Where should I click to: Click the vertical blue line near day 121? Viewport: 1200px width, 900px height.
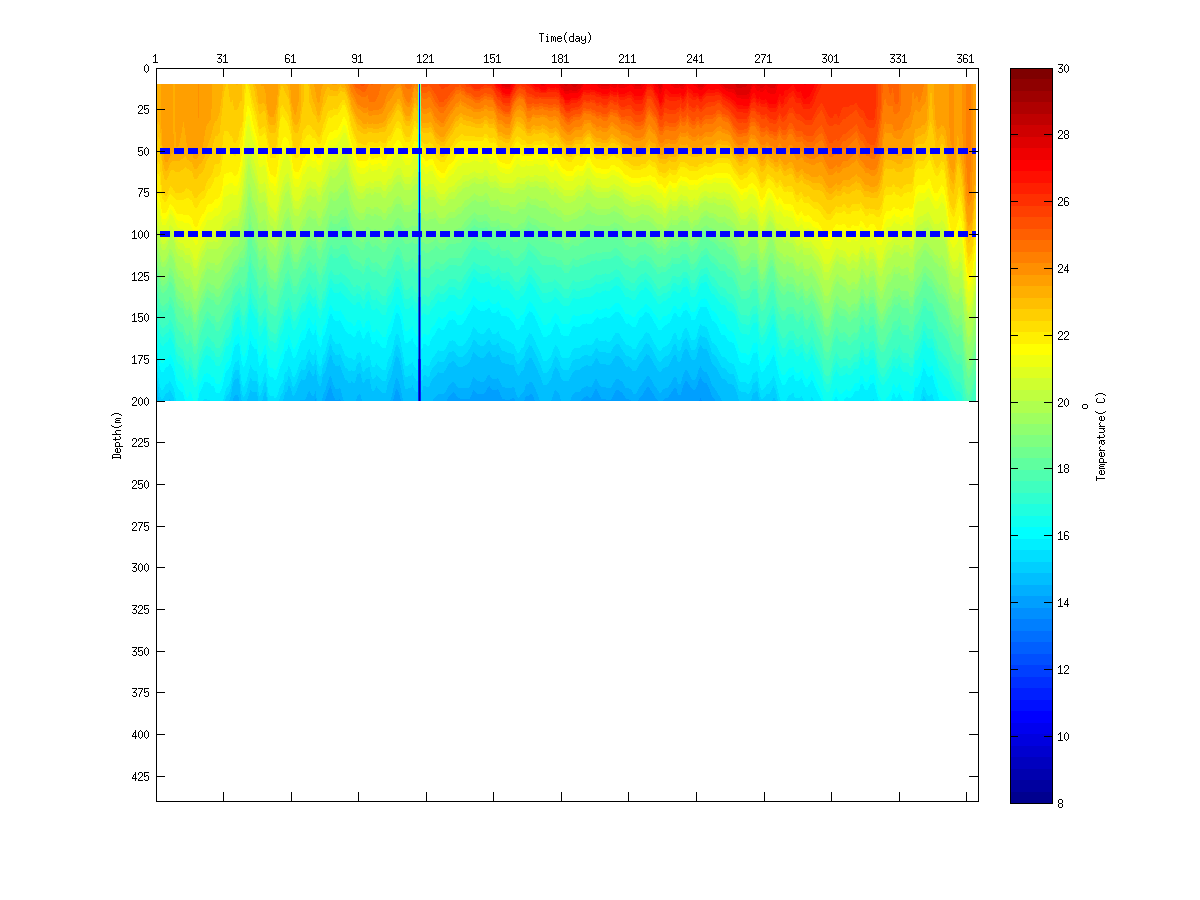click(419, 242)
